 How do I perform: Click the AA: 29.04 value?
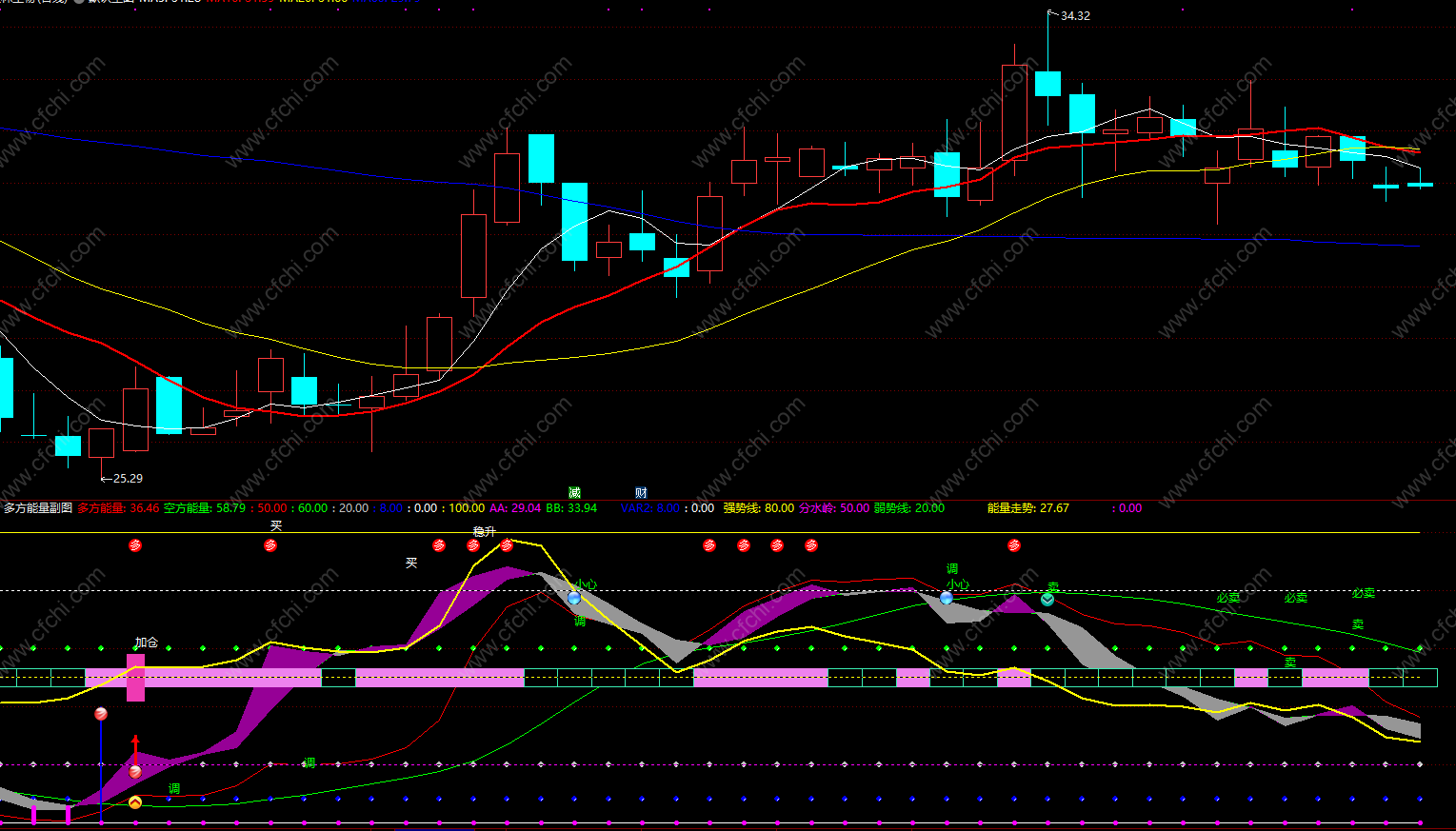click(x=515, y=508)
